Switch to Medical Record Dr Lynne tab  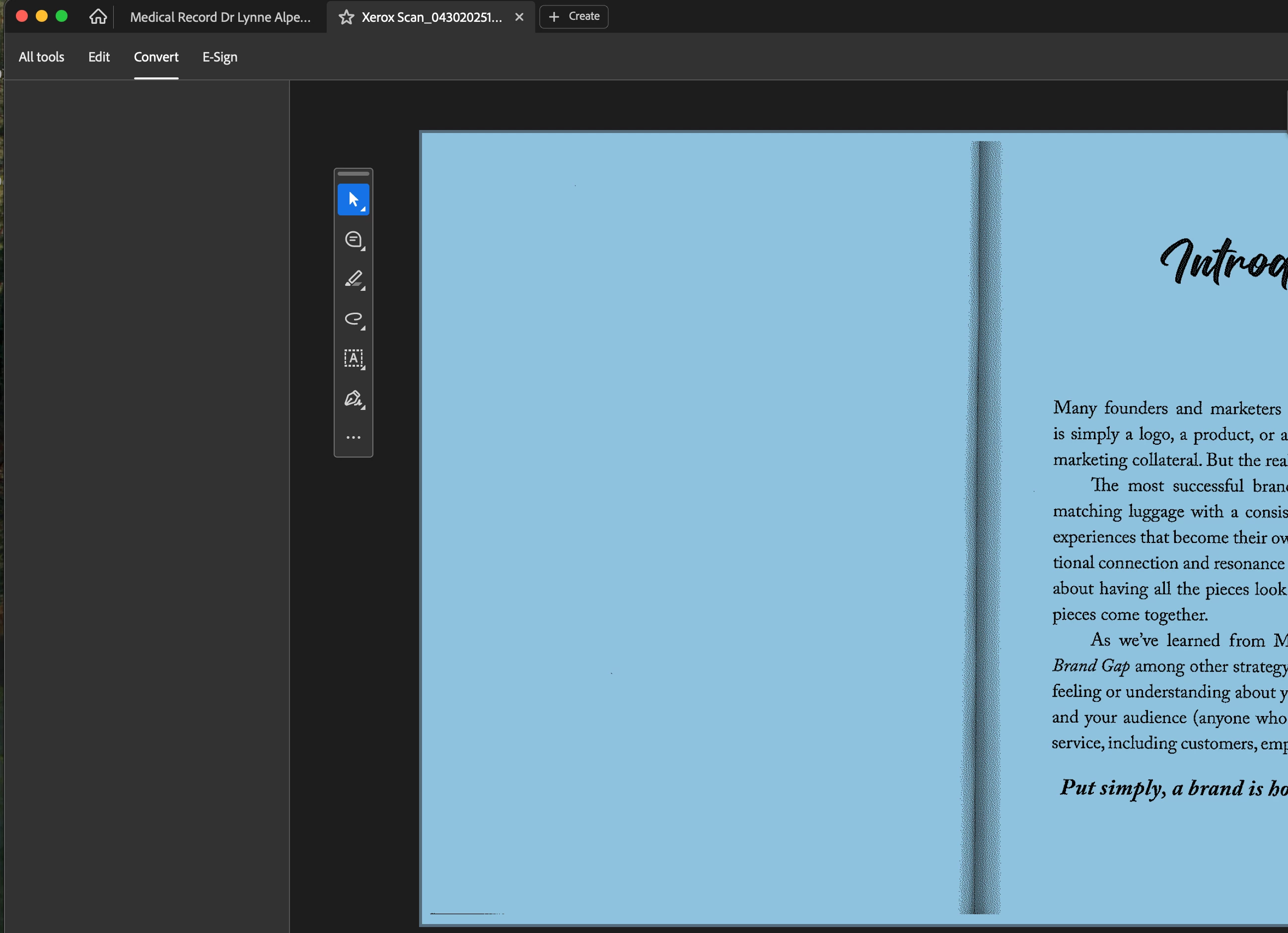pos(220,17)
